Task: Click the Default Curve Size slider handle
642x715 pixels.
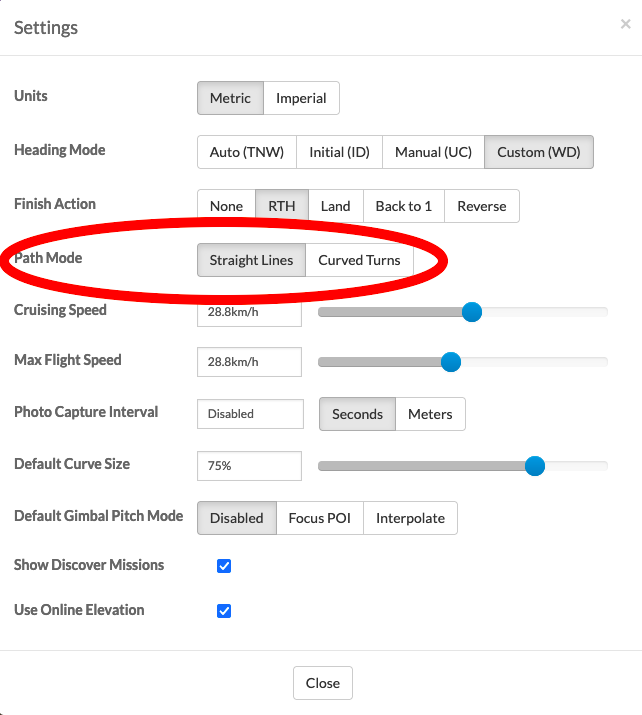Action: pos(535,466)
